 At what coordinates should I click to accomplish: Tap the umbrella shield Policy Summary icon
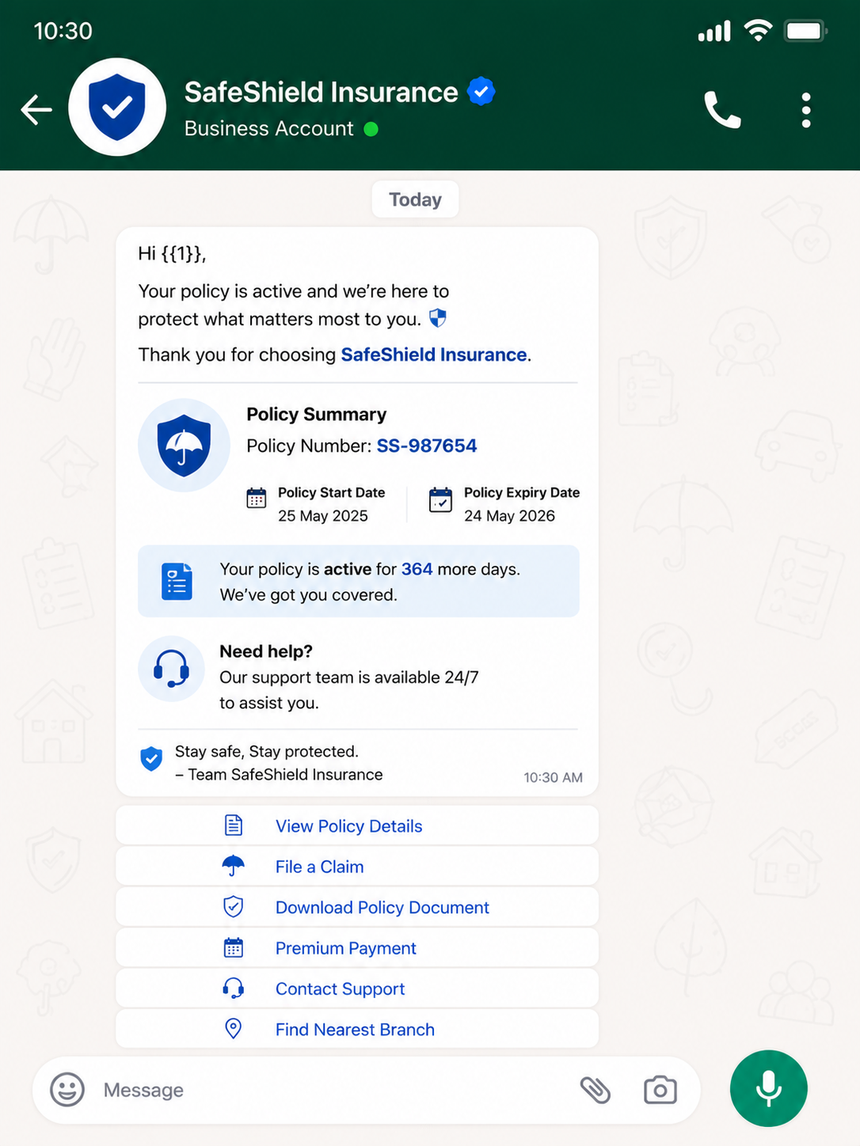[184, 445]
